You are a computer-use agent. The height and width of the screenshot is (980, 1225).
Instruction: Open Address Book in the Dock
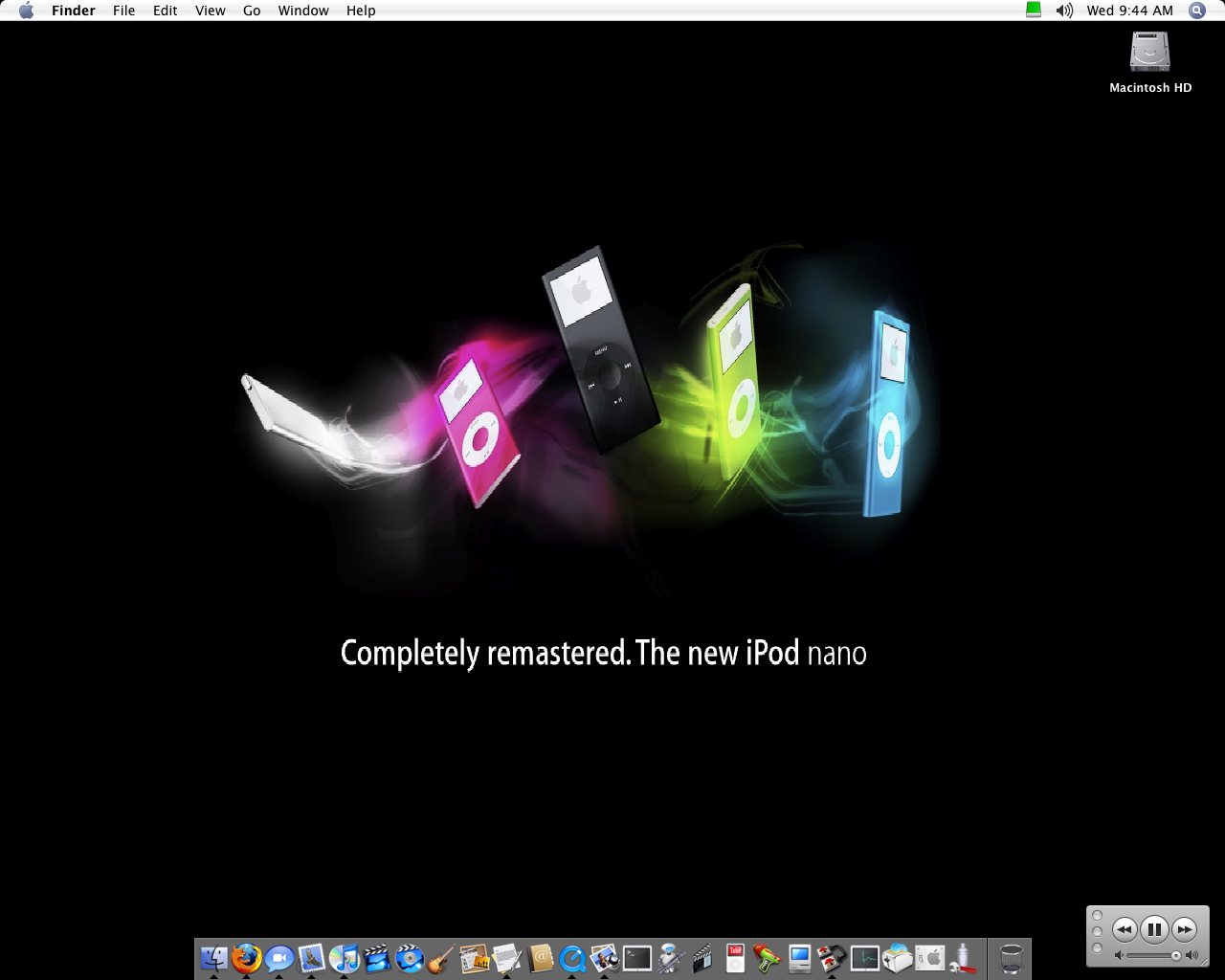click(x=540, y=957)
